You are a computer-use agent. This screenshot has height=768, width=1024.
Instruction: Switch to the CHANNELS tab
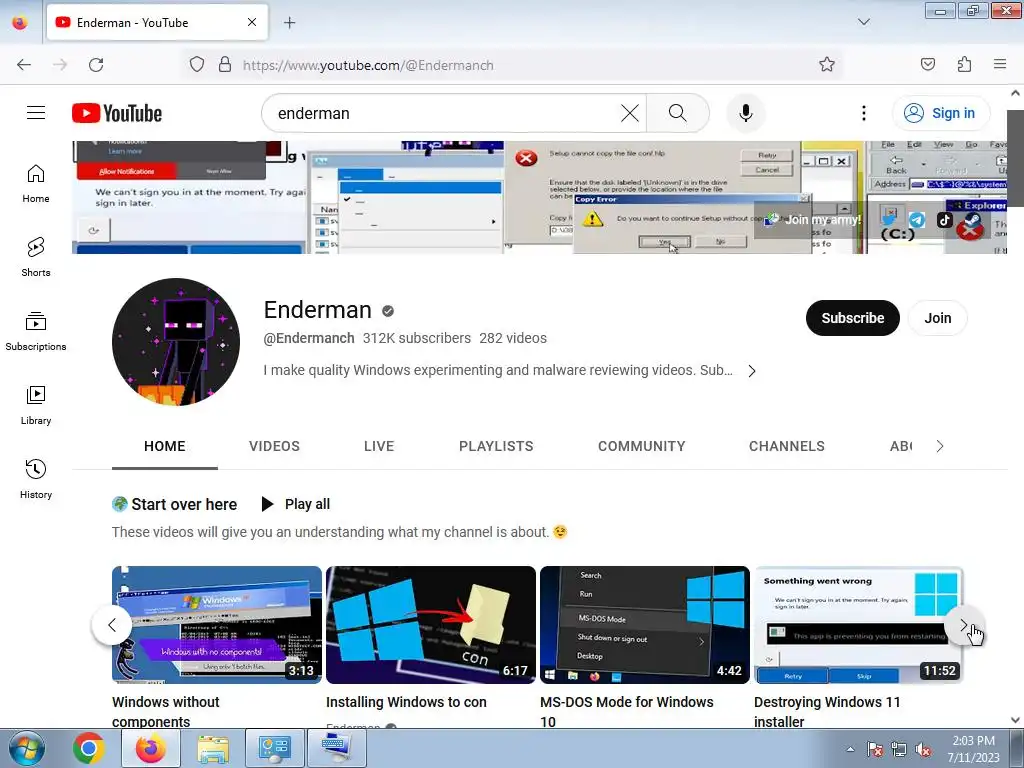pos(787,447)
